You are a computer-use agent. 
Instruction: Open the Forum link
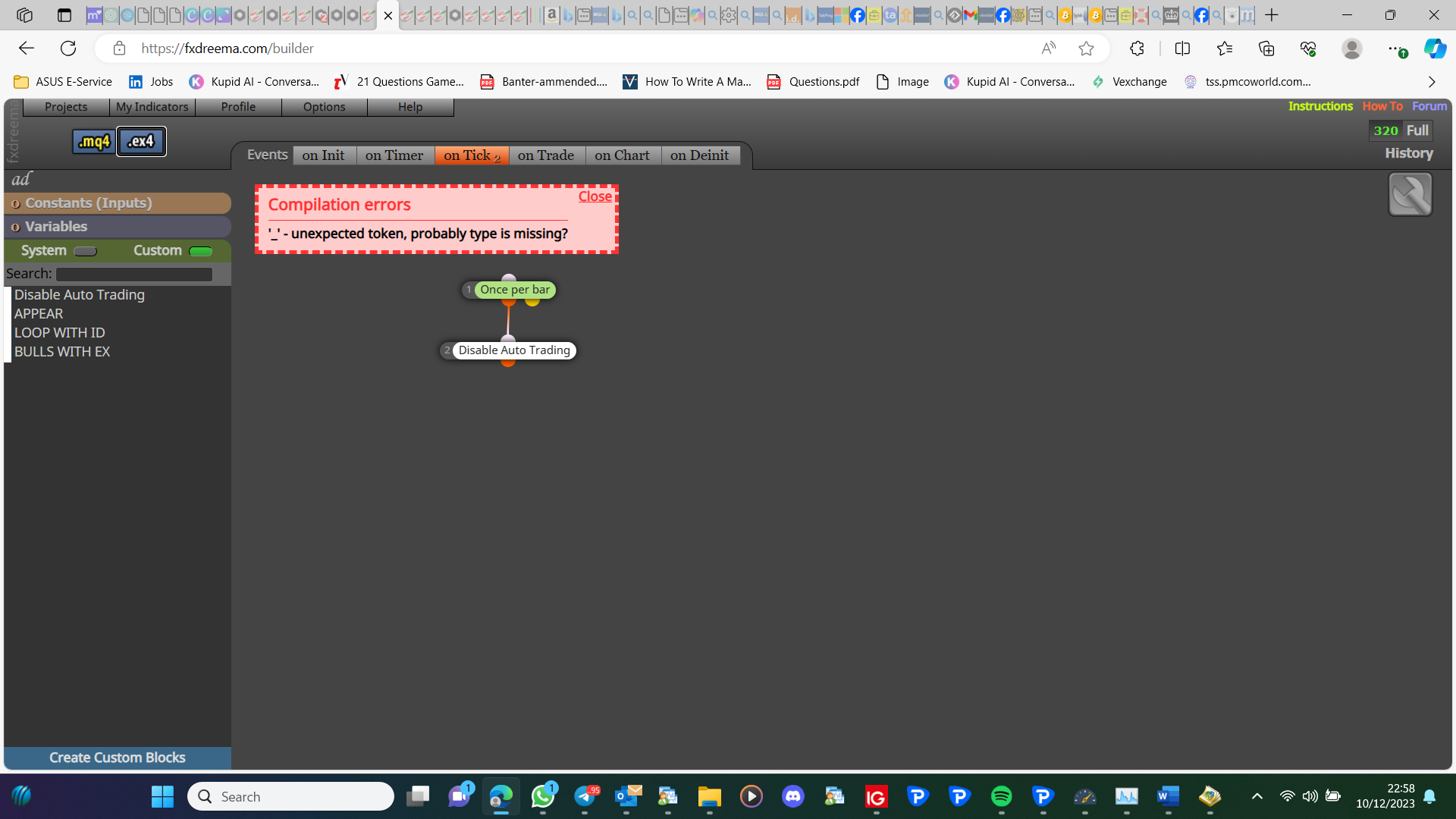tap(1429, 106)
